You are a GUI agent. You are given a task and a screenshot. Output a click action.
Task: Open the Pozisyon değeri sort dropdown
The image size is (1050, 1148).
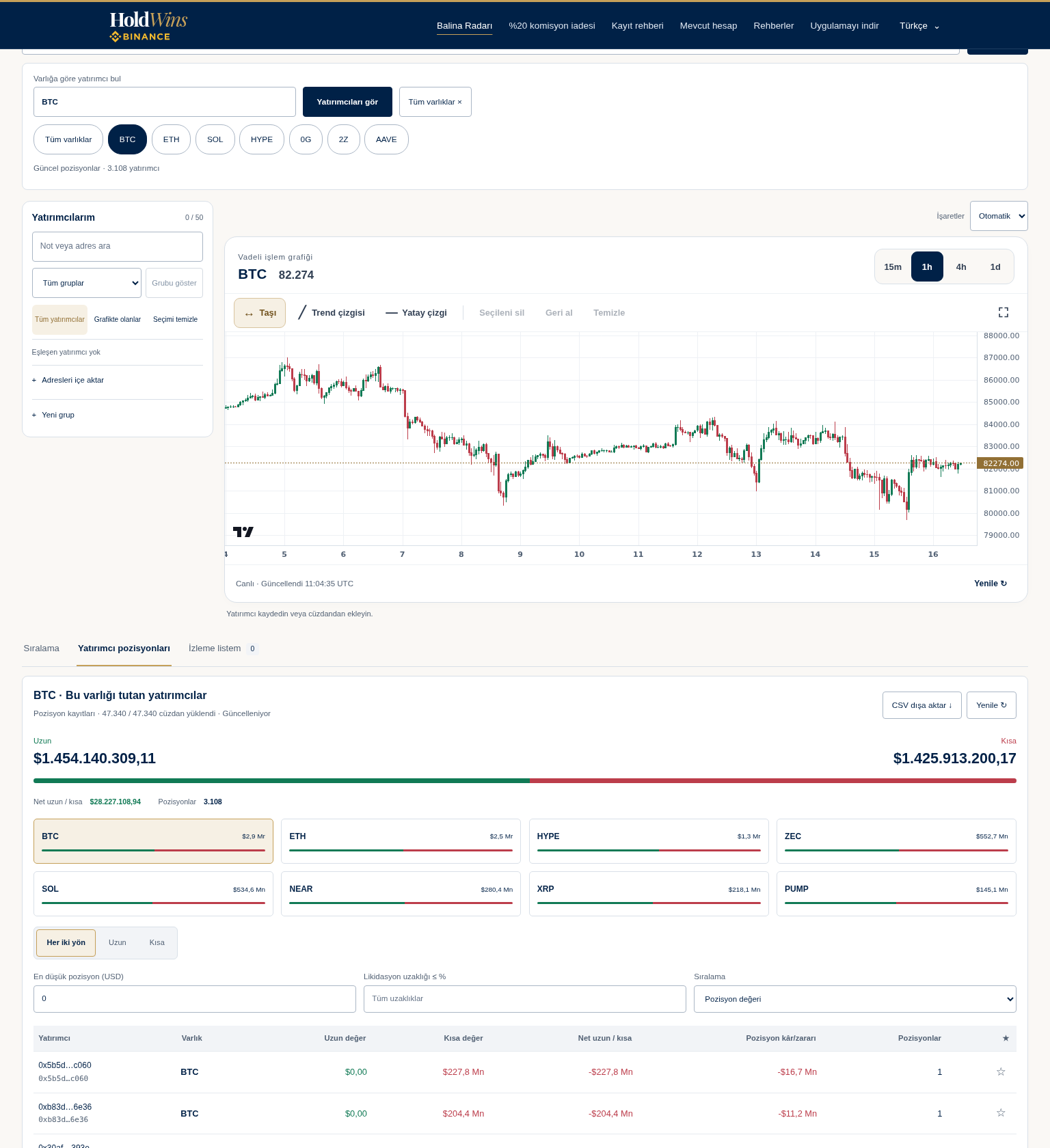click(x=855, y=999)
